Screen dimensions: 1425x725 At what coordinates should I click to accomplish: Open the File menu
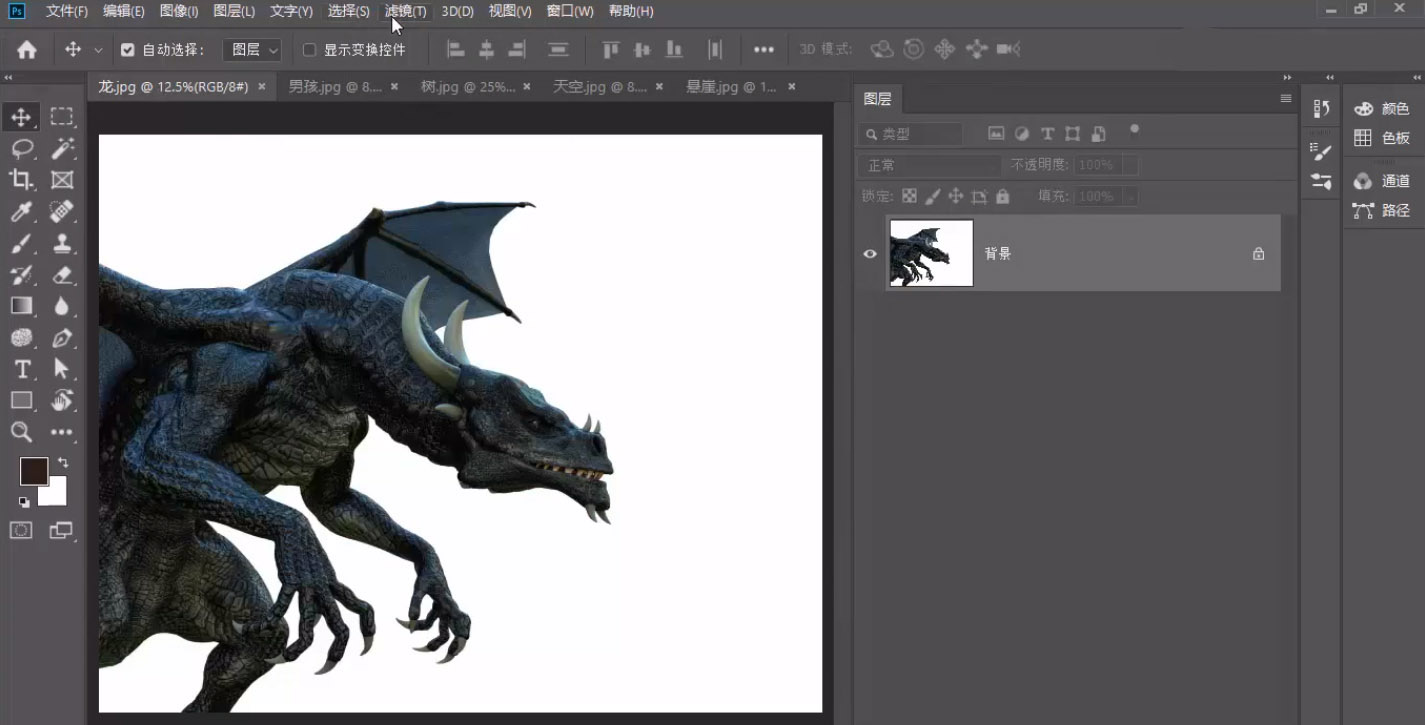(66, 11)
